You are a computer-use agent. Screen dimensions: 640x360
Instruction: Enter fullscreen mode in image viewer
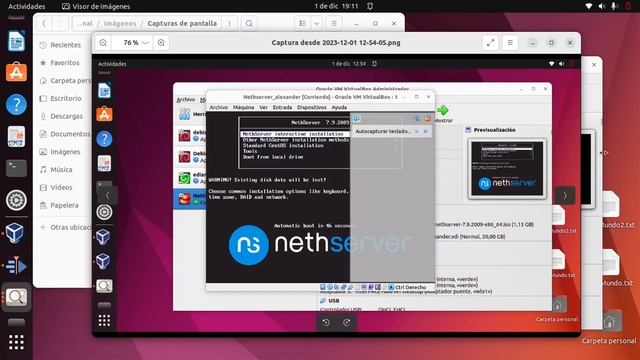click(490, 43)
